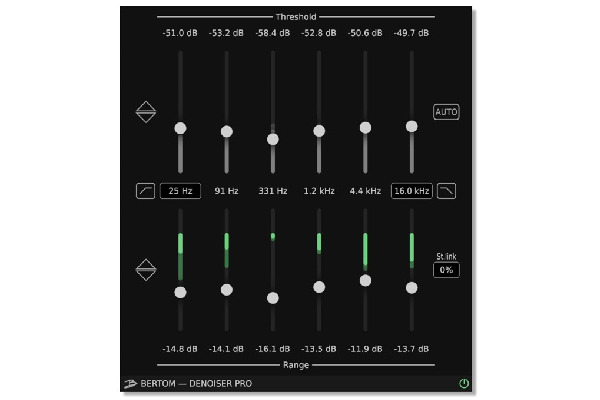Click the -13.7 dB range value
600x400 pixels.
[411, 349]
